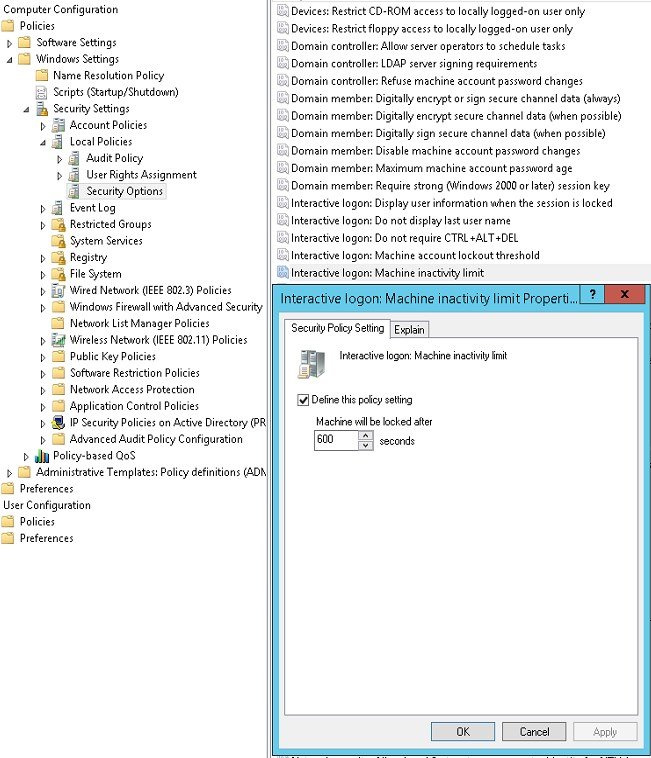This screenshot has height=758, width=651.
Task: Select 'Domain member: Maximum machine account password age'
Action: pos(432,168)
